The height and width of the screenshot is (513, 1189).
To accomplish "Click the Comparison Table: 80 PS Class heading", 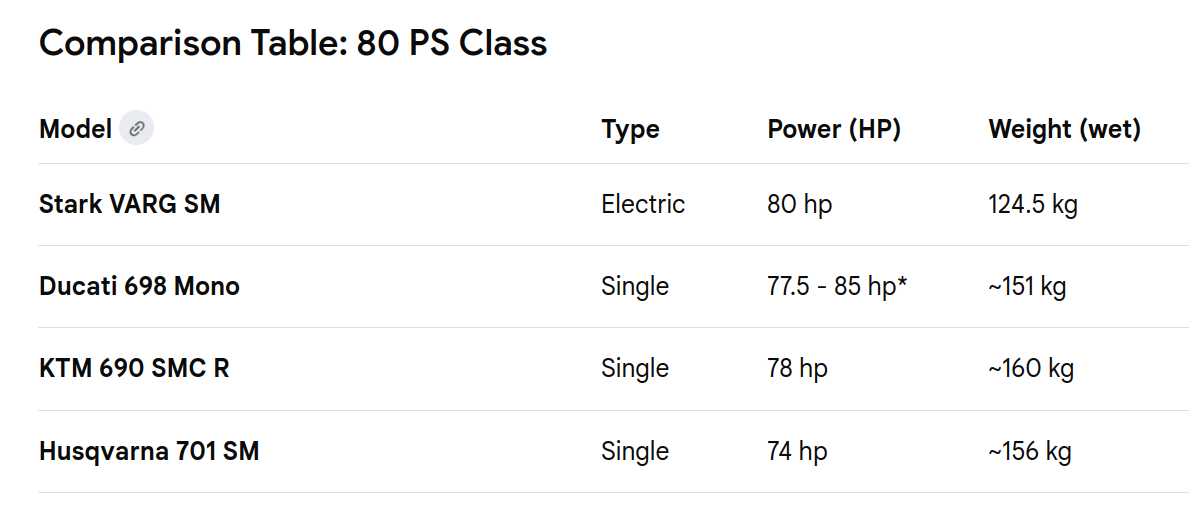I will [292, 44].
